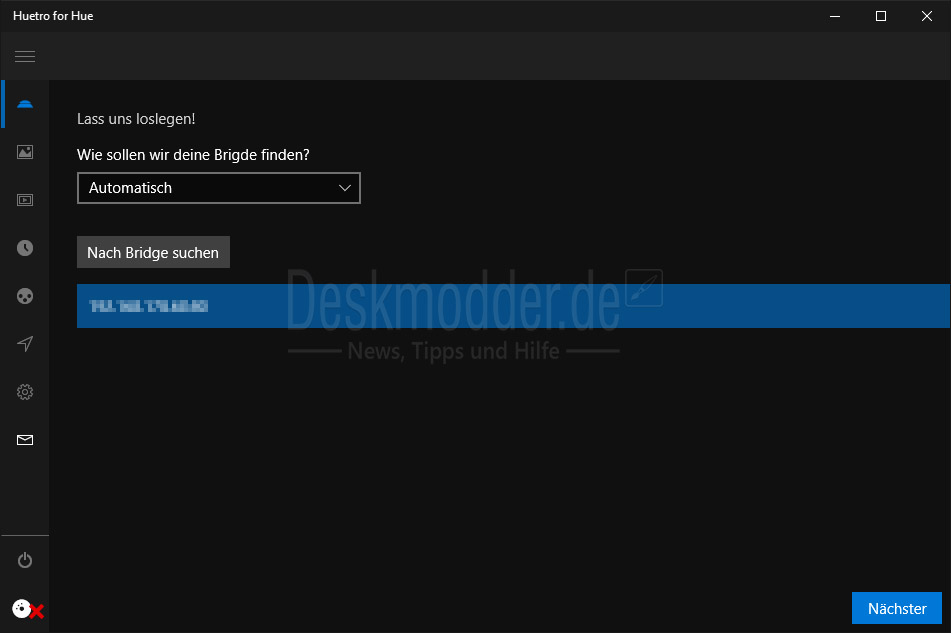Open the hamburger navigation menu
Screen dimensions: 951x633
tap(25, 56)
